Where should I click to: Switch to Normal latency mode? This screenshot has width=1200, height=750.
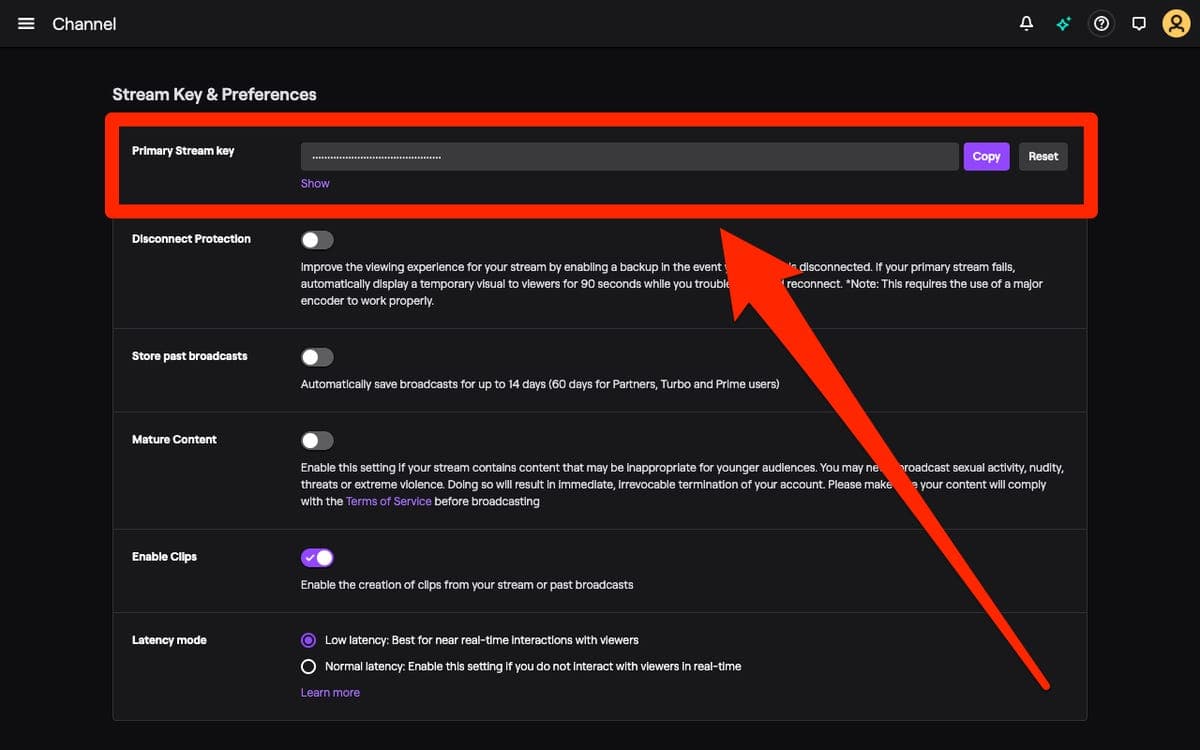[309, 666]
